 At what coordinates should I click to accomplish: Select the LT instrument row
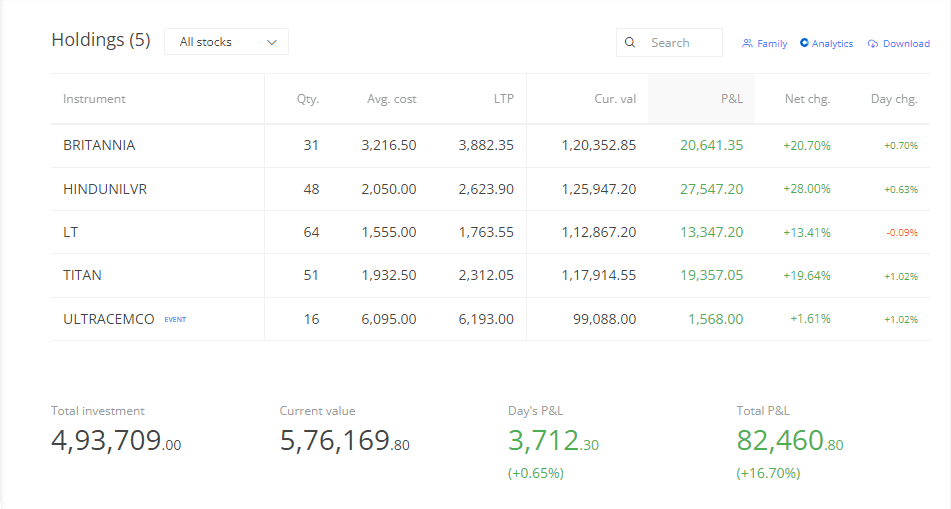[490, 232]
